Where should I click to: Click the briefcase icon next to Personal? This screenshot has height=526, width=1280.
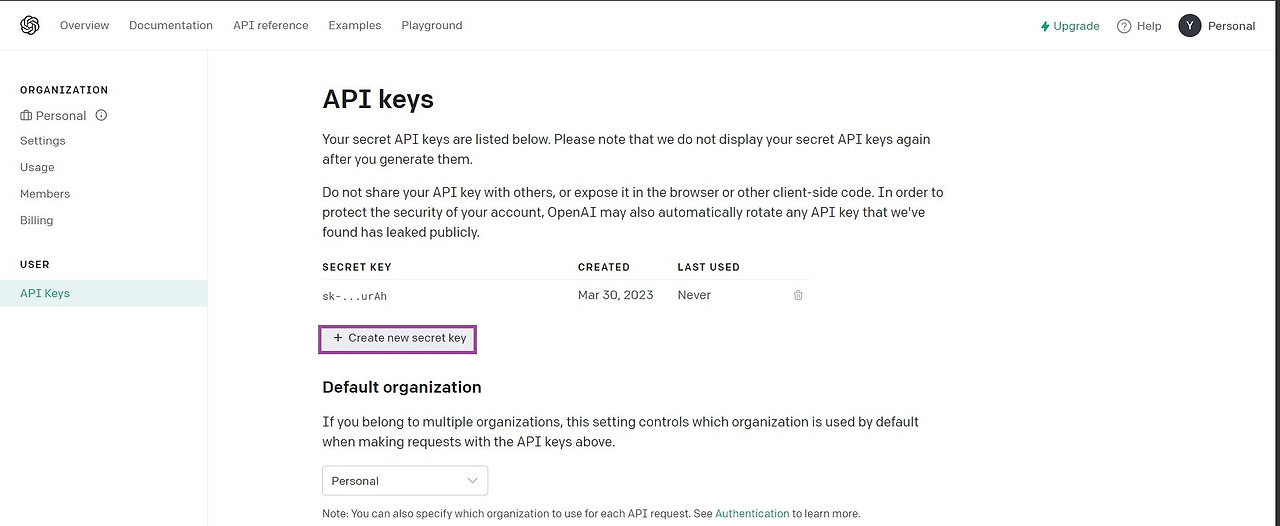tap(26, 116)
